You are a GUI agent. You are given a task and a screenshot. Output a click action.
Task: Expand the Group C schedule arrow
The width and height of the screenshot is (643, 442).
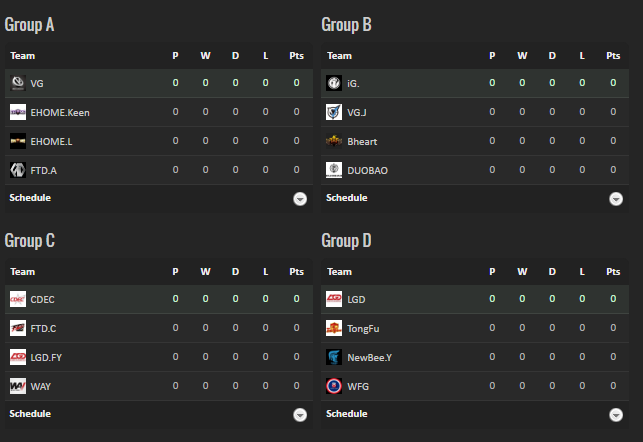coord(299,415)
